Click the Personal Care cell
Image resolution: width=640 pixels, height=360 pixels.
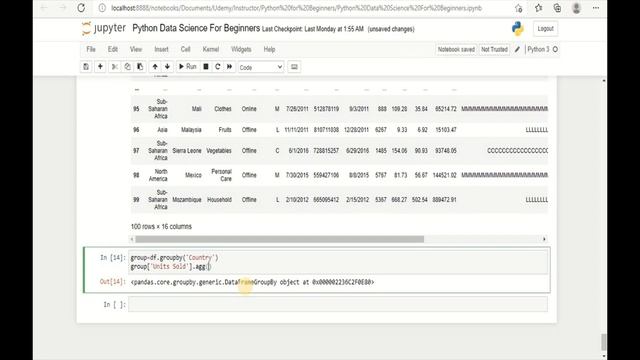pos(222,175)
